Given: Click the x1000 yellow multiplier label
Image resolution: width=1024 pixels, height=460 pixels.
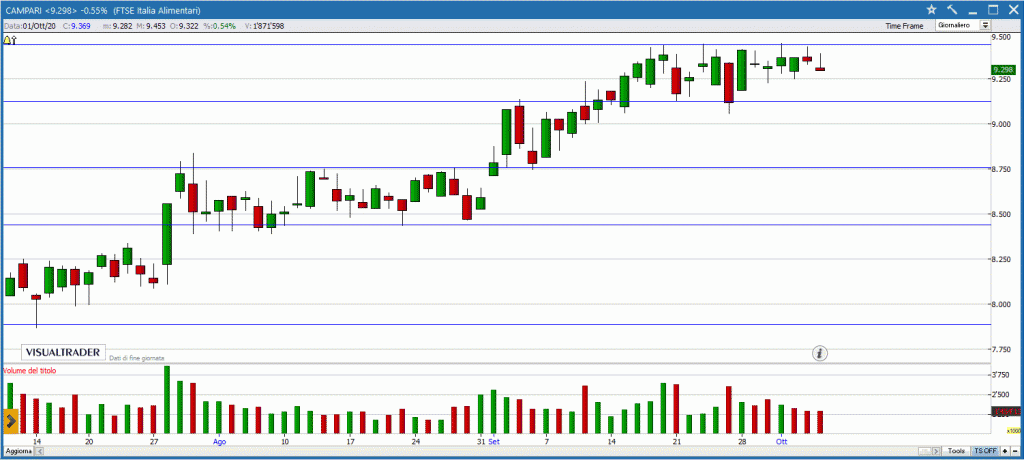Looking at the screenshot, I should (1013, 431).
